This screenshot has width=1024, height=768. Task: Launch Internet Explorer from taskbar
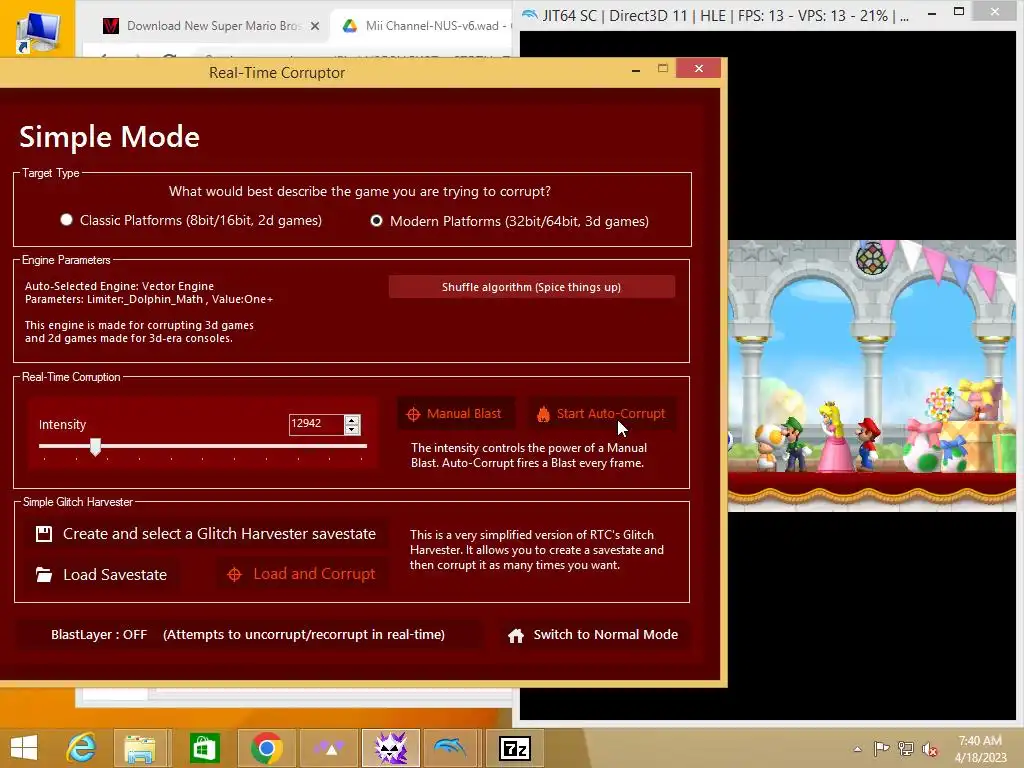[x=81, y=748]
